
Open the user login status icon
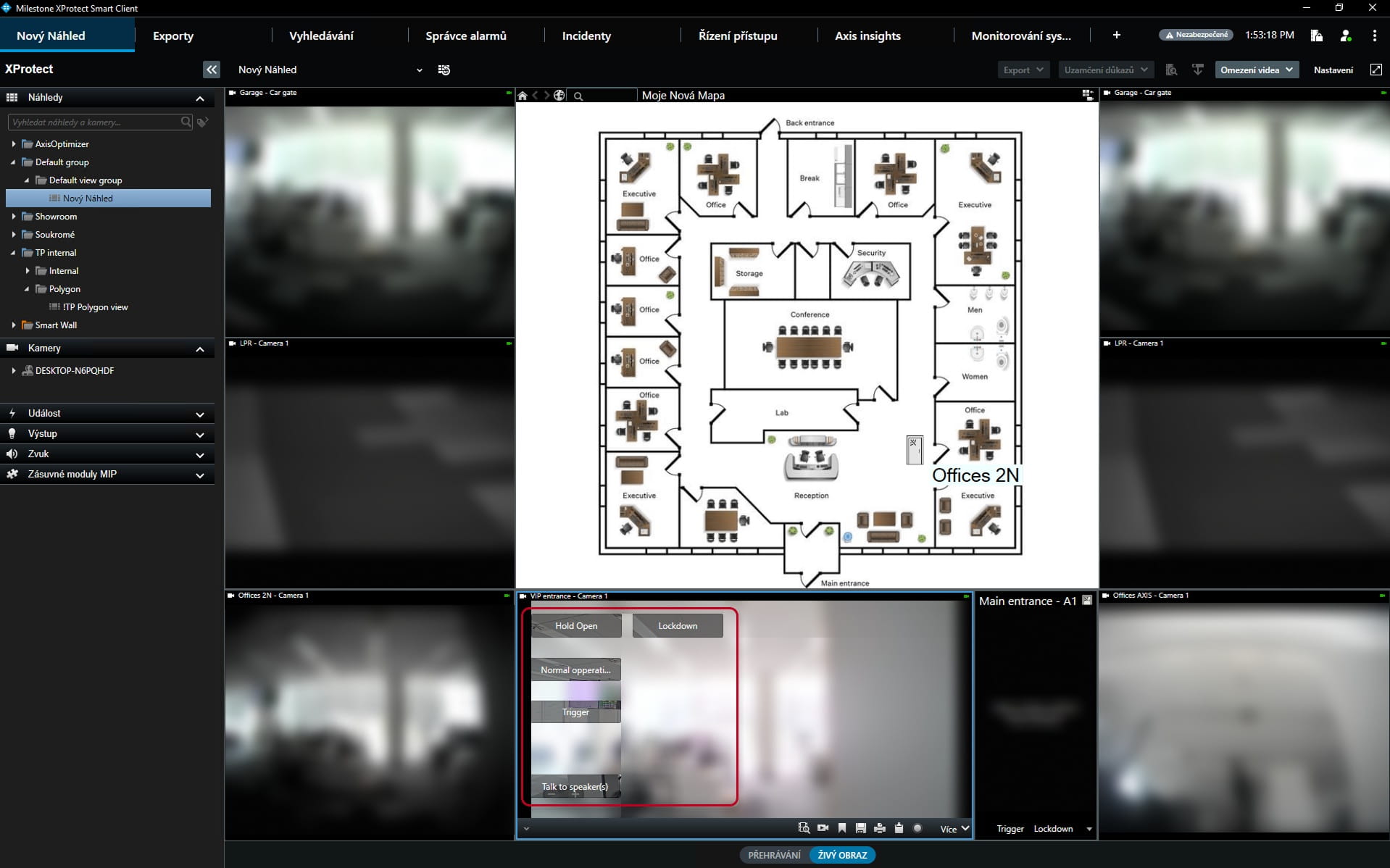(1346, 36)
